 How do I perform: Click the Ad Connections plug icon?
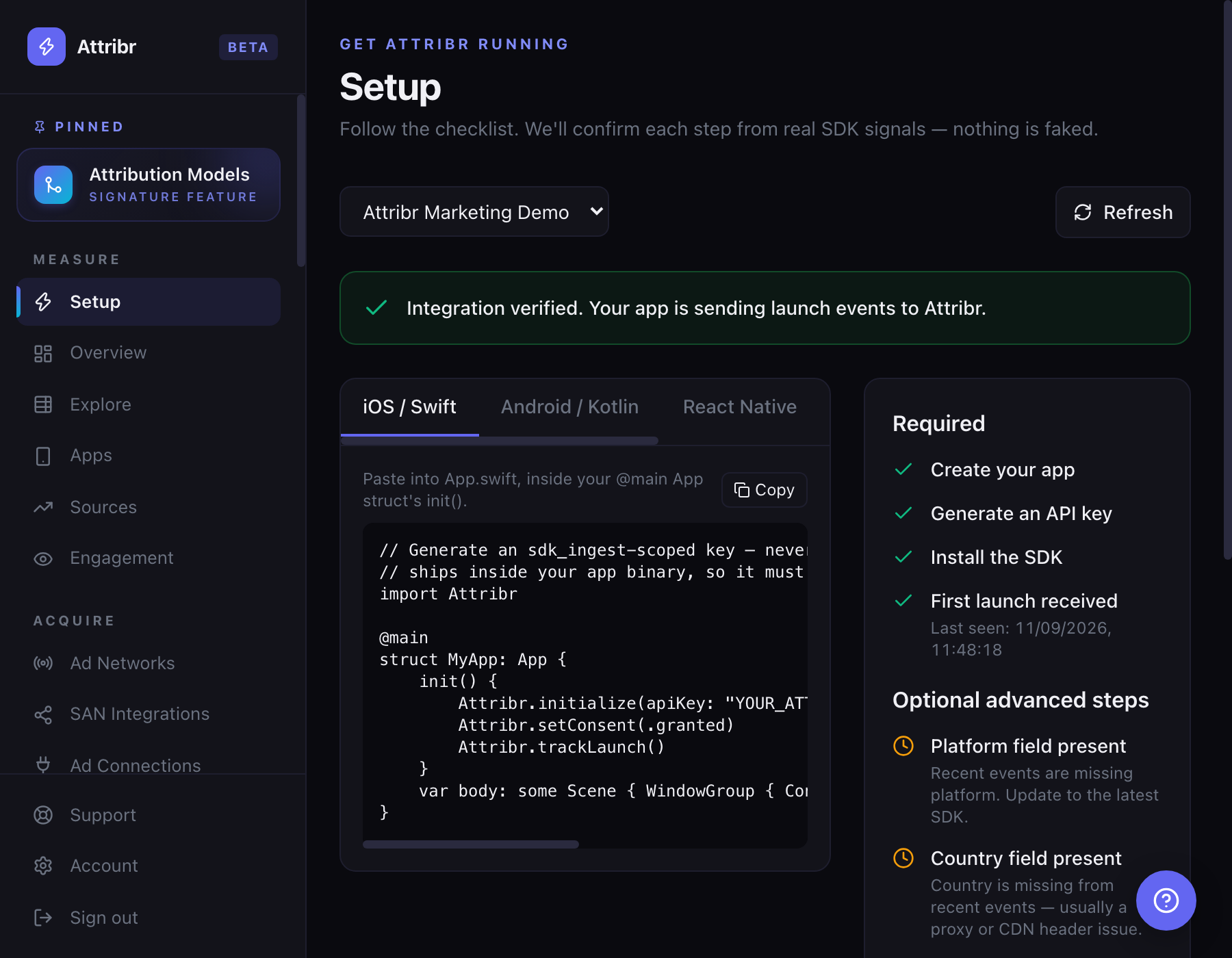pyautogui.click(x=43, y=765)
